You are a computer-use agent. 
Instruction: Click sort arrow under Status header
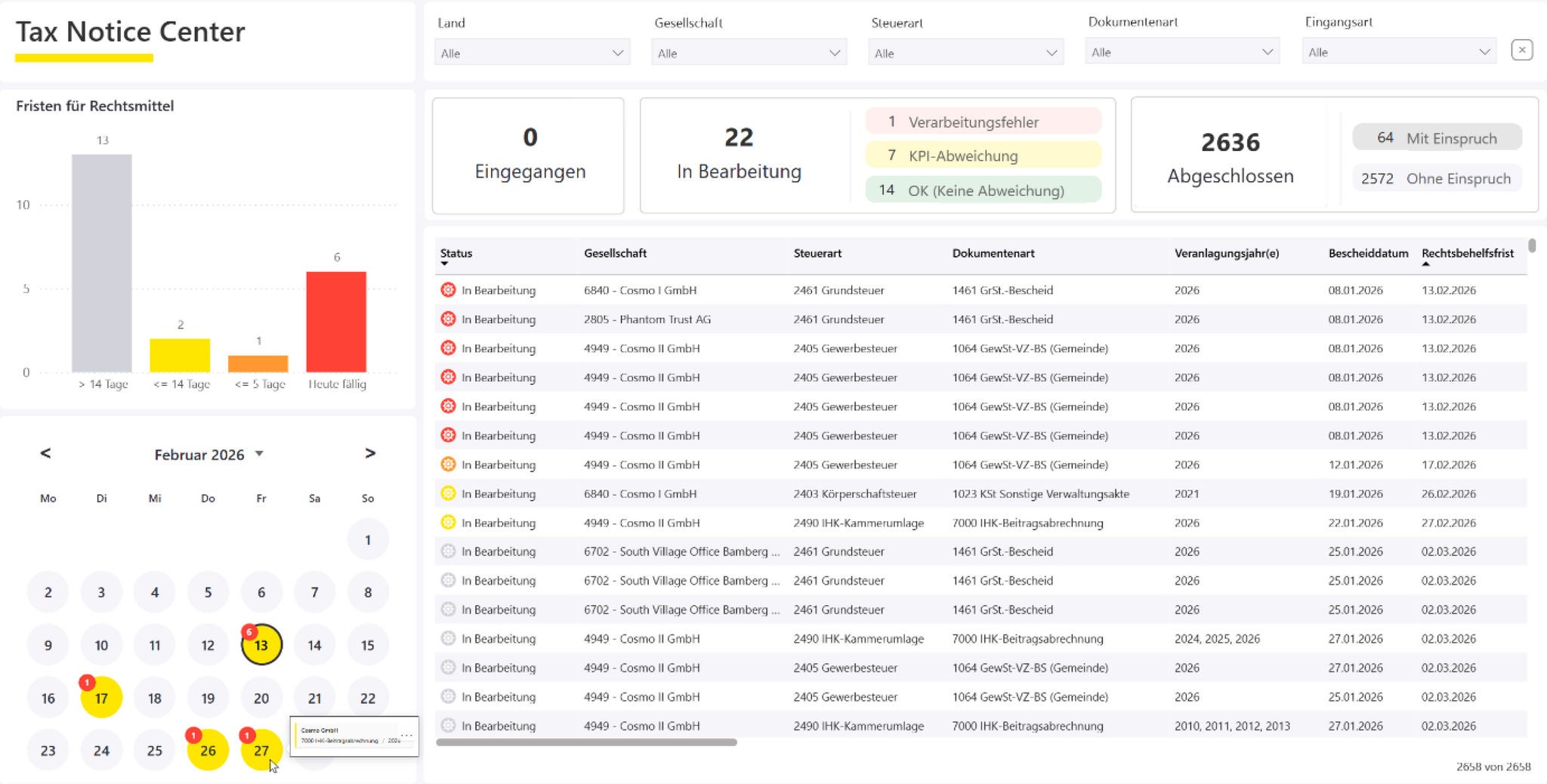(445, 264)
